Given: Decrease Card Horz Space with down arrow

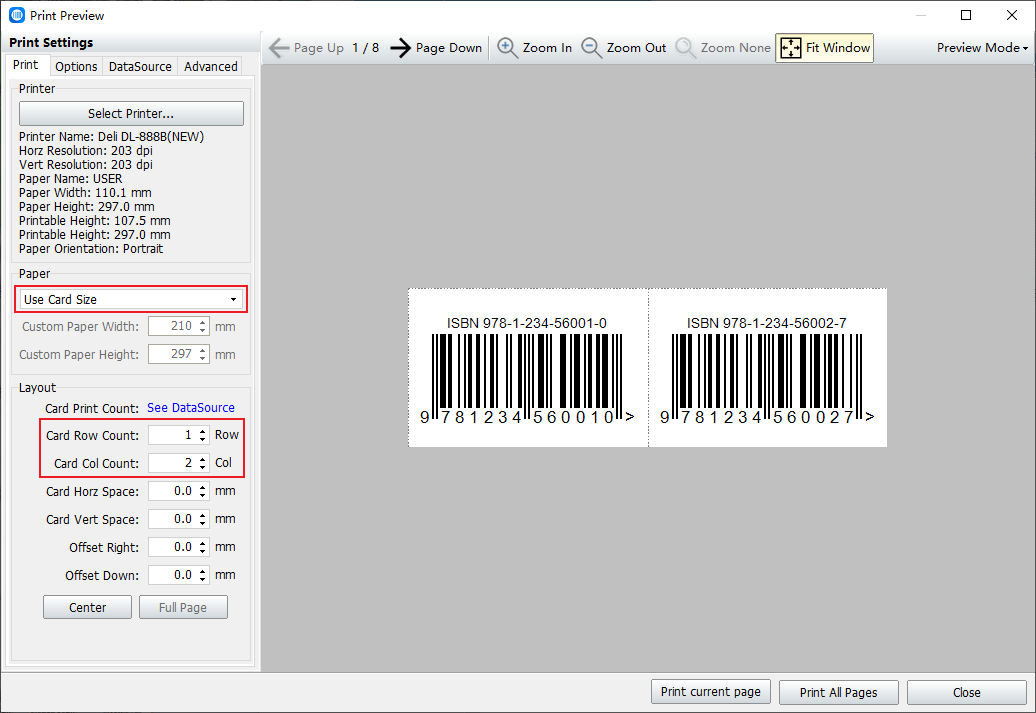Looking at the screenshot, I should pyautogui.click(x=202, y=496).
